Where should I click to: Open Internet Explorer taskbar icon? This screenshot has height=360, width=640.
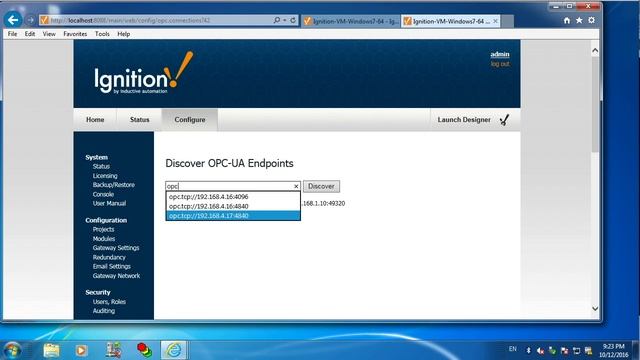(x=173, y=350)
